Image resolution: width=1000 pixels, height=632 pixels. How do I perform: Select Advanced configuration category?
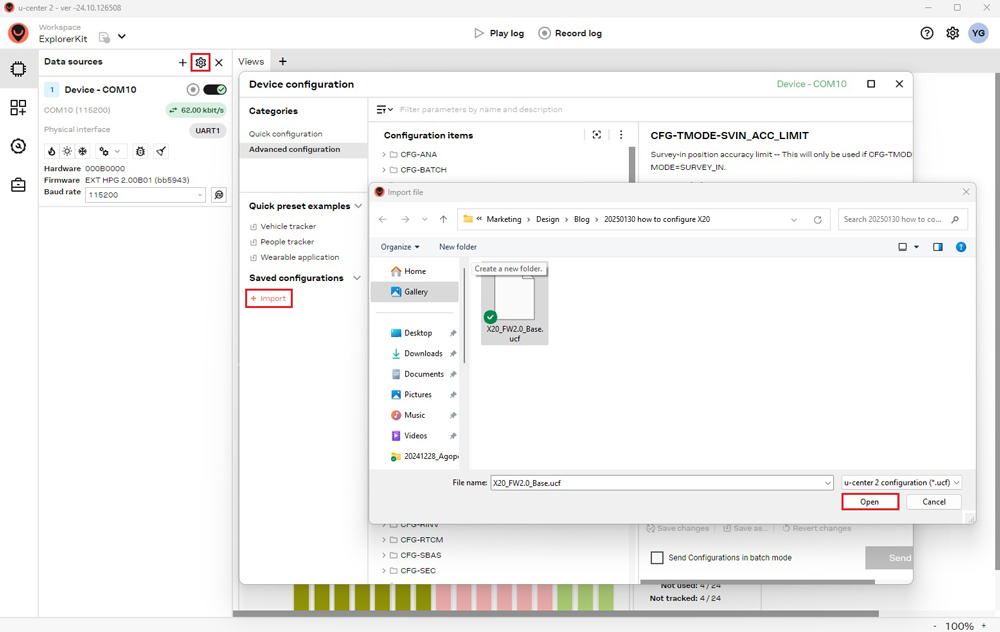click(x=294, y=149)
